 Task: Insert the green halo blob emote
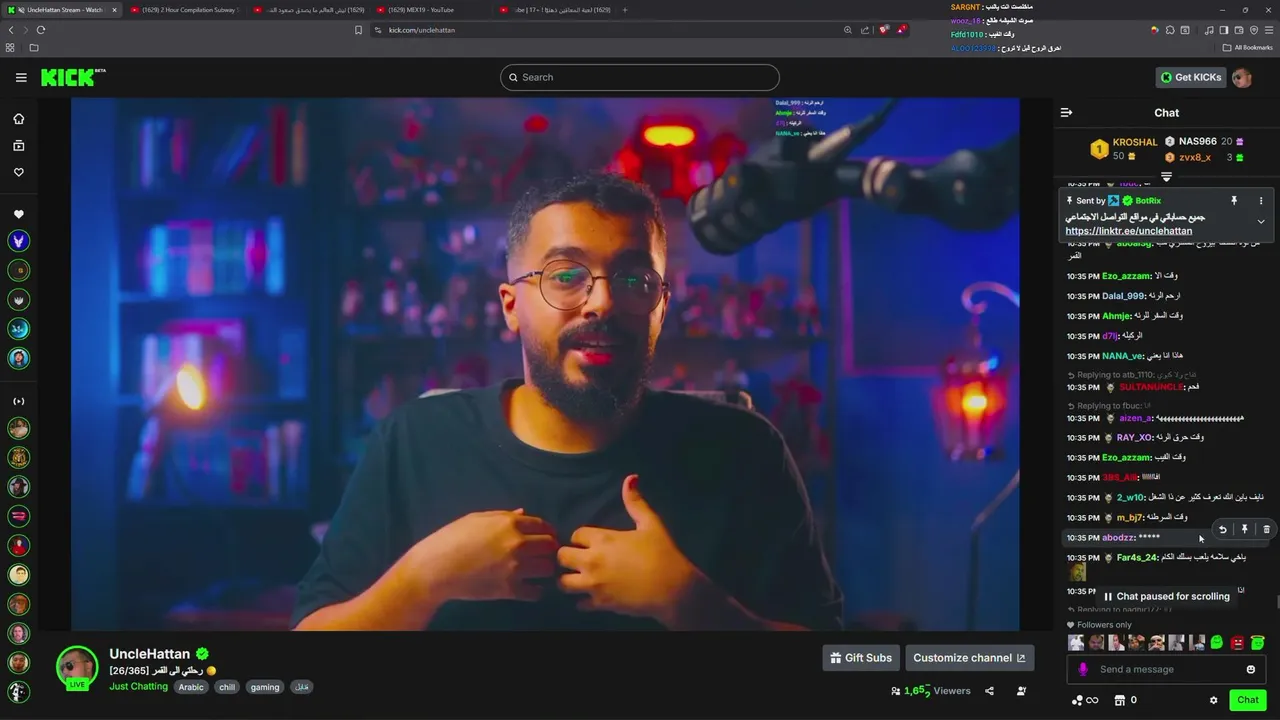pos(1257,643)
